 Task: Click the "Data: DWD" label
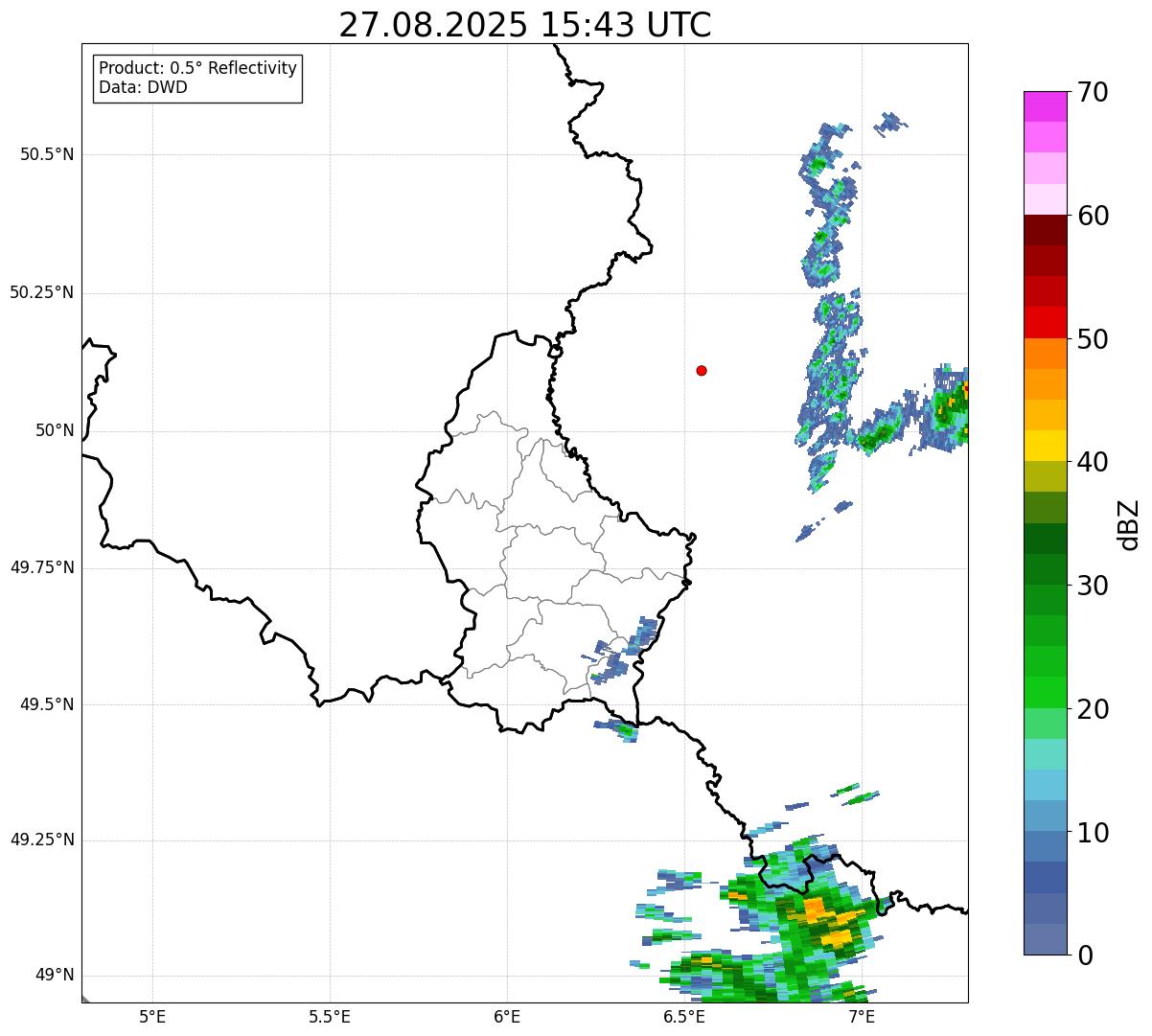(143, 87)
